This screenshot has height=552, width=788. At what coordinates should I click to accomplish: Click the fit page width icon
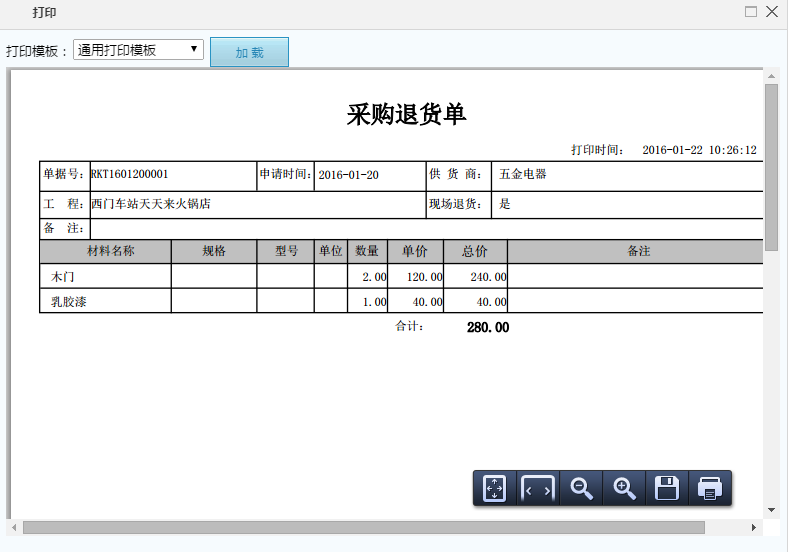click(x=538, y=488)
